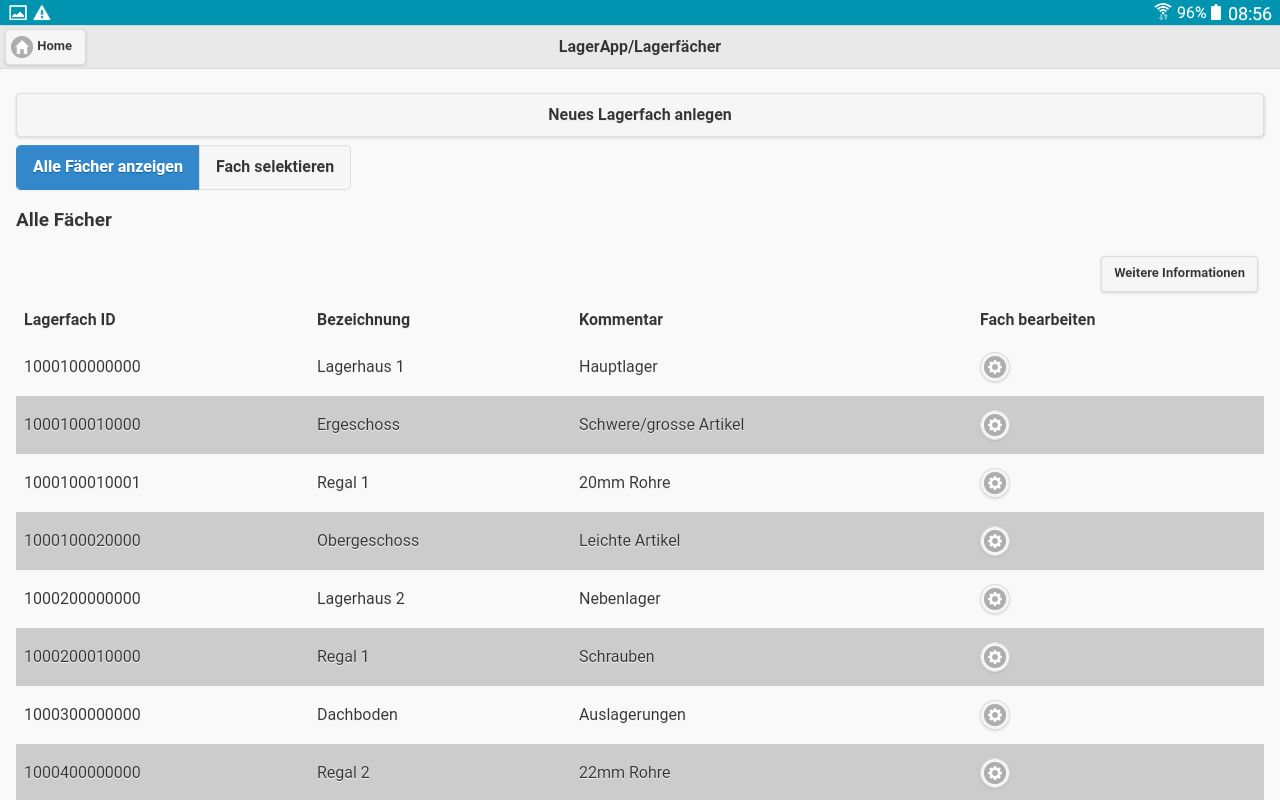Switch to Alle Fächer anzeigen tab
This screenshot has height=800, width=1280.
pos(108,167)
